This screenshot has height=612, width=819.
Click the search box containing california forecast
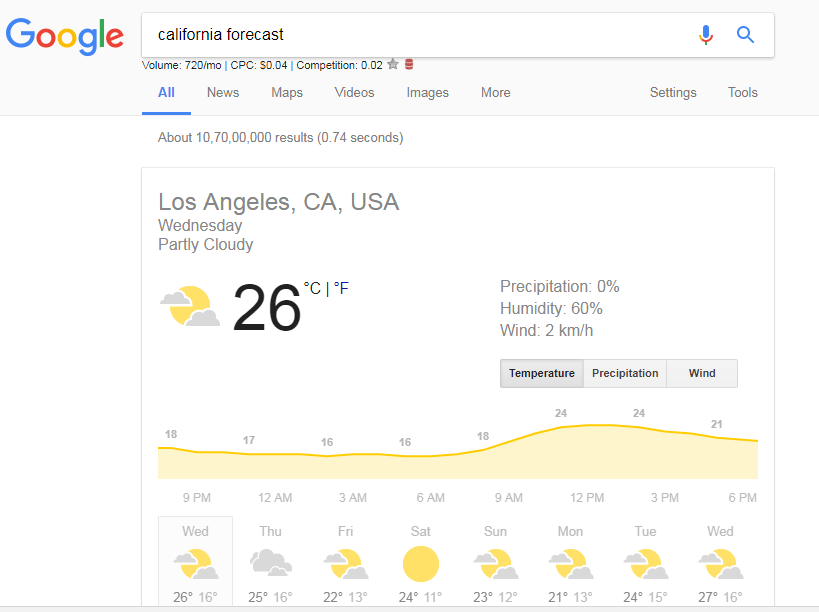pos(420,35)
